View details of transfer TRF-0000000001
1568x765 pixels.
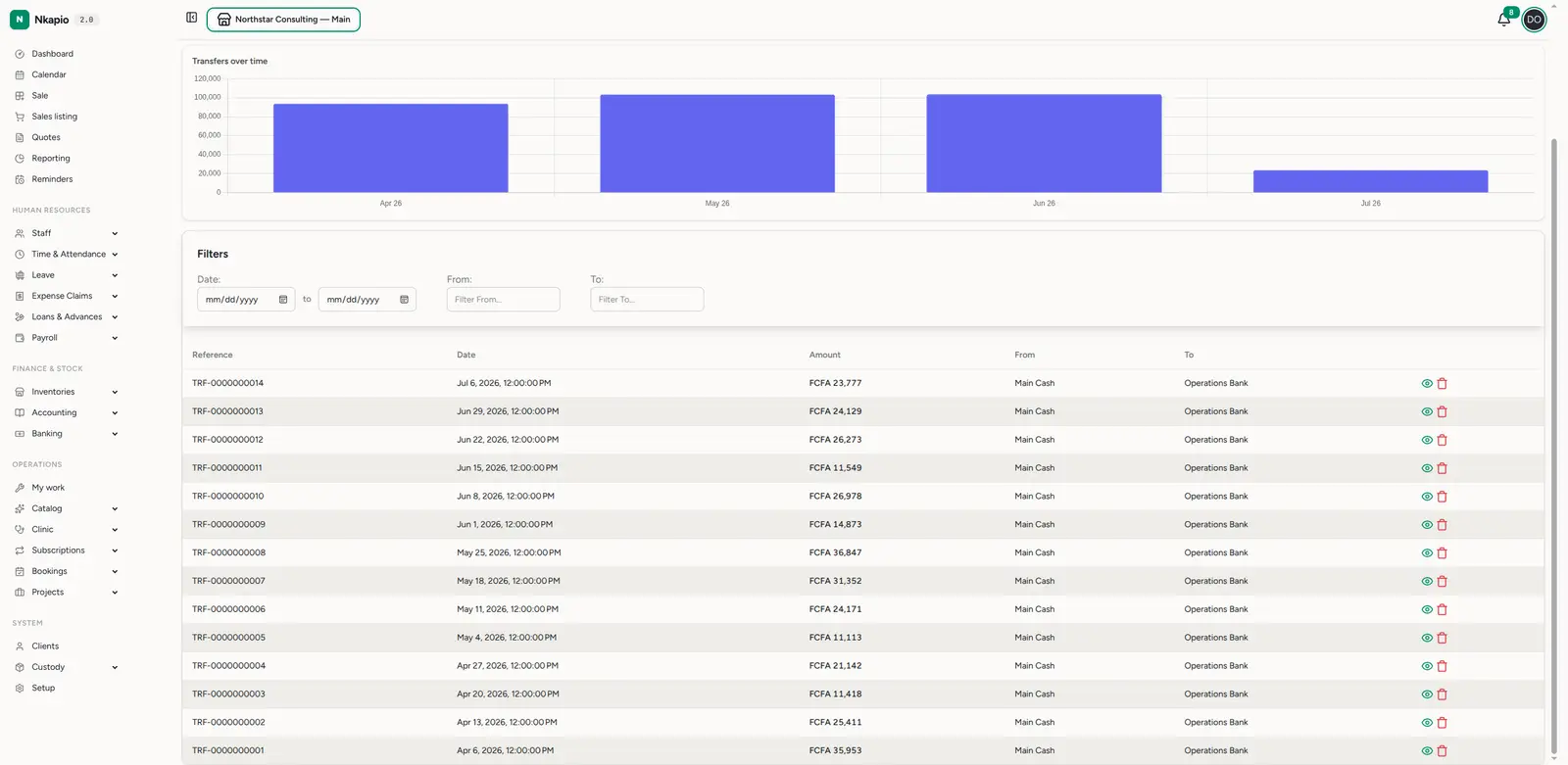coord(1427,751)
